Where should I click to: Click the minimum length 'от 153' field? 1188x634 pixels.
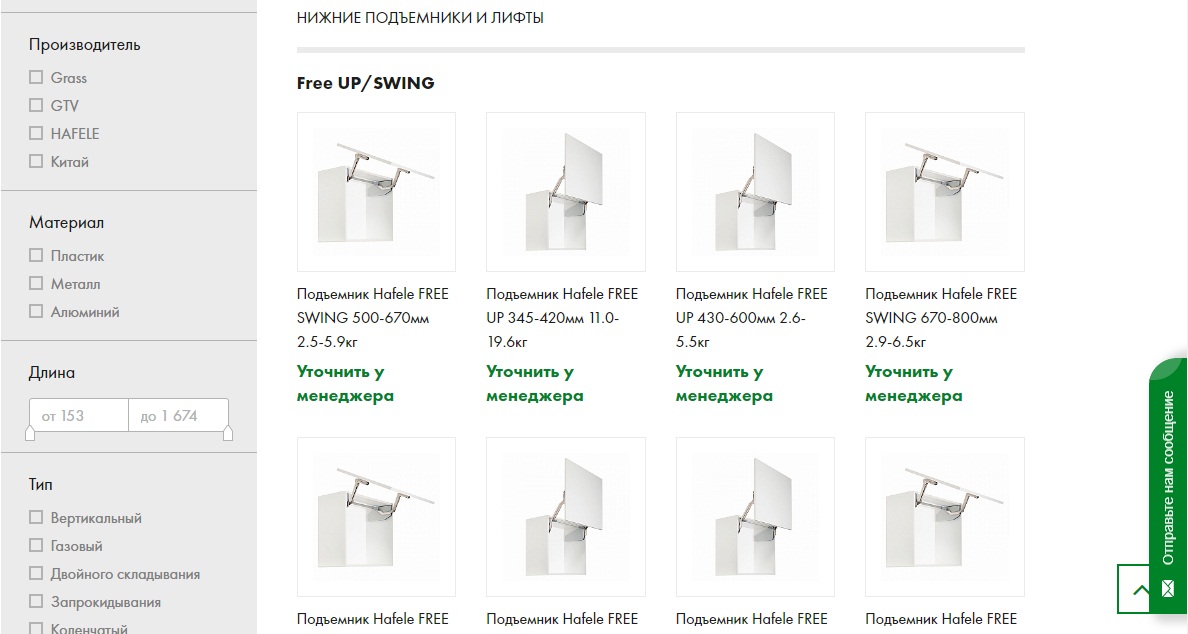coord(79,415)
